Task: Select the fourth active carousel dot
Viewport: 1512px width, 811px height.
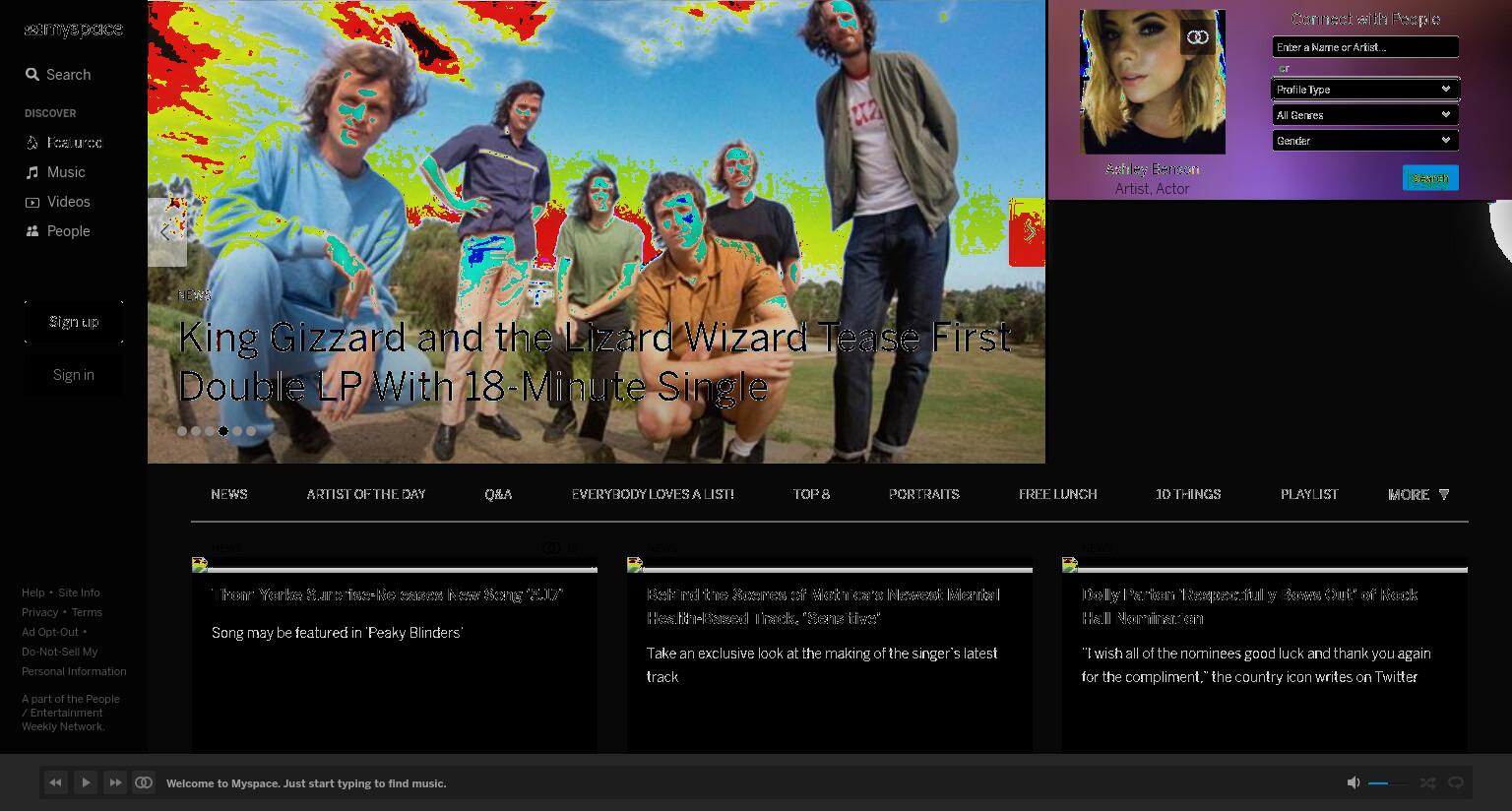Action: pos(223,431)
